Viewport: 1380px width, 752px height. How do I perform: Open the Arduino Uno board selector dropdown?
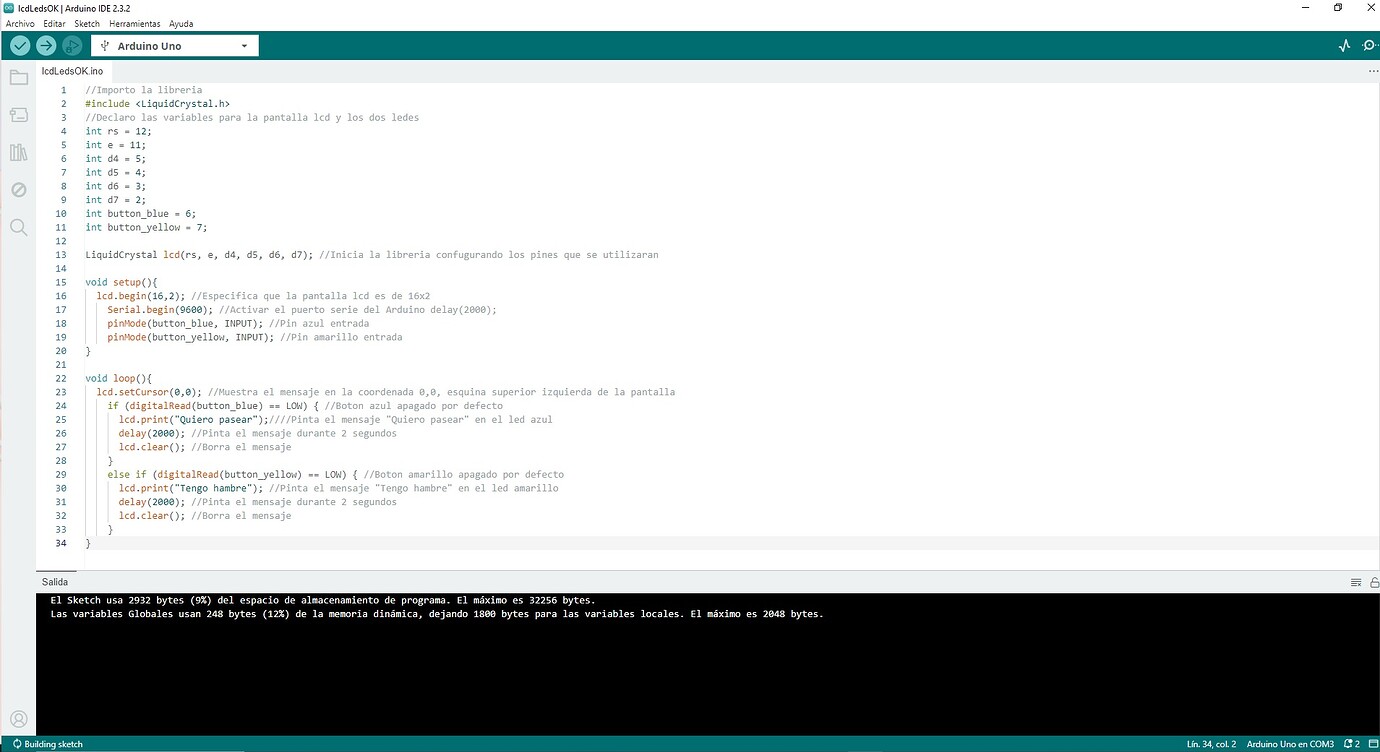(x=174, y=45)
